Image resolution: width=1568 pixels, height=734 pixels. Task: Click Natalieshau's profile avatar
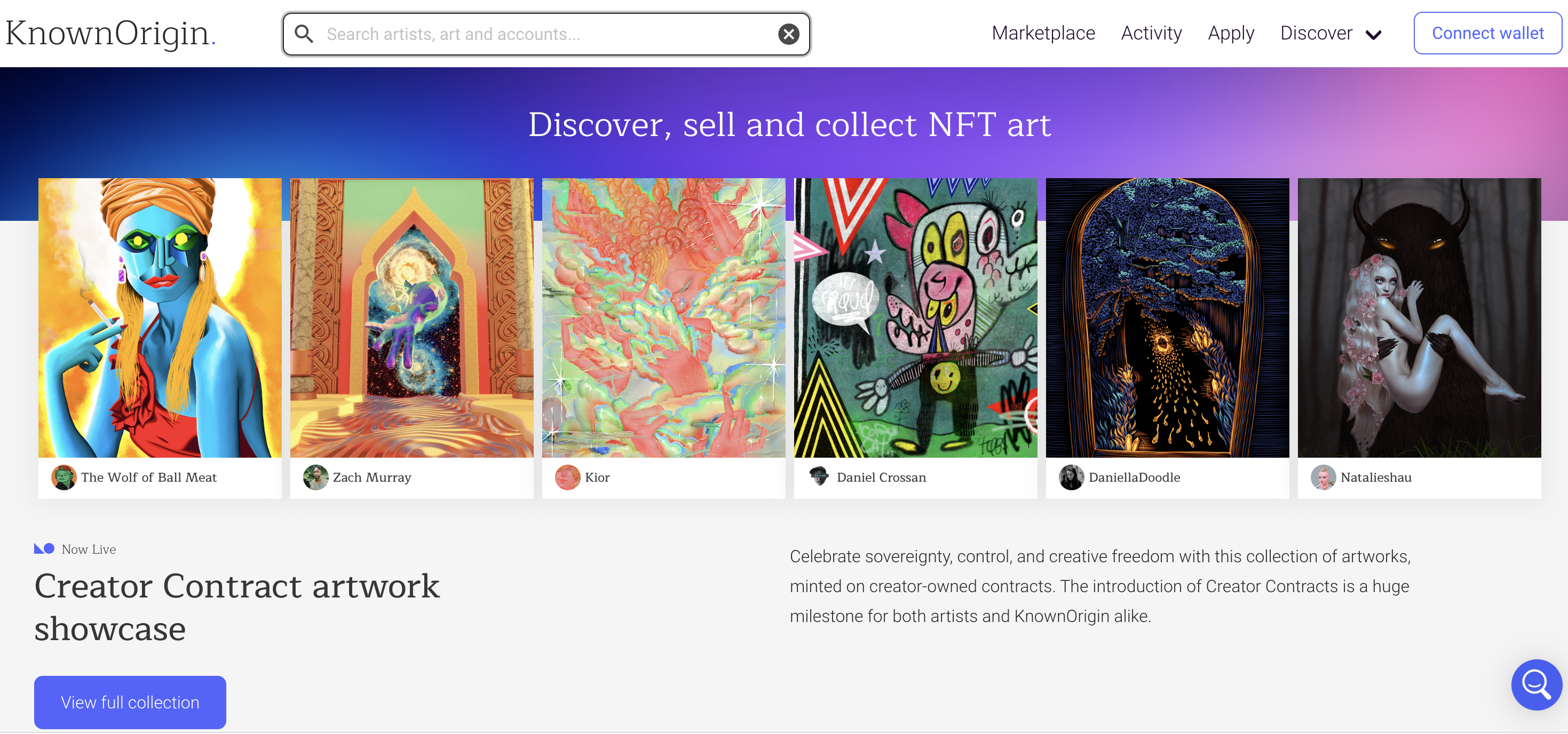[x=1324, y=477]
